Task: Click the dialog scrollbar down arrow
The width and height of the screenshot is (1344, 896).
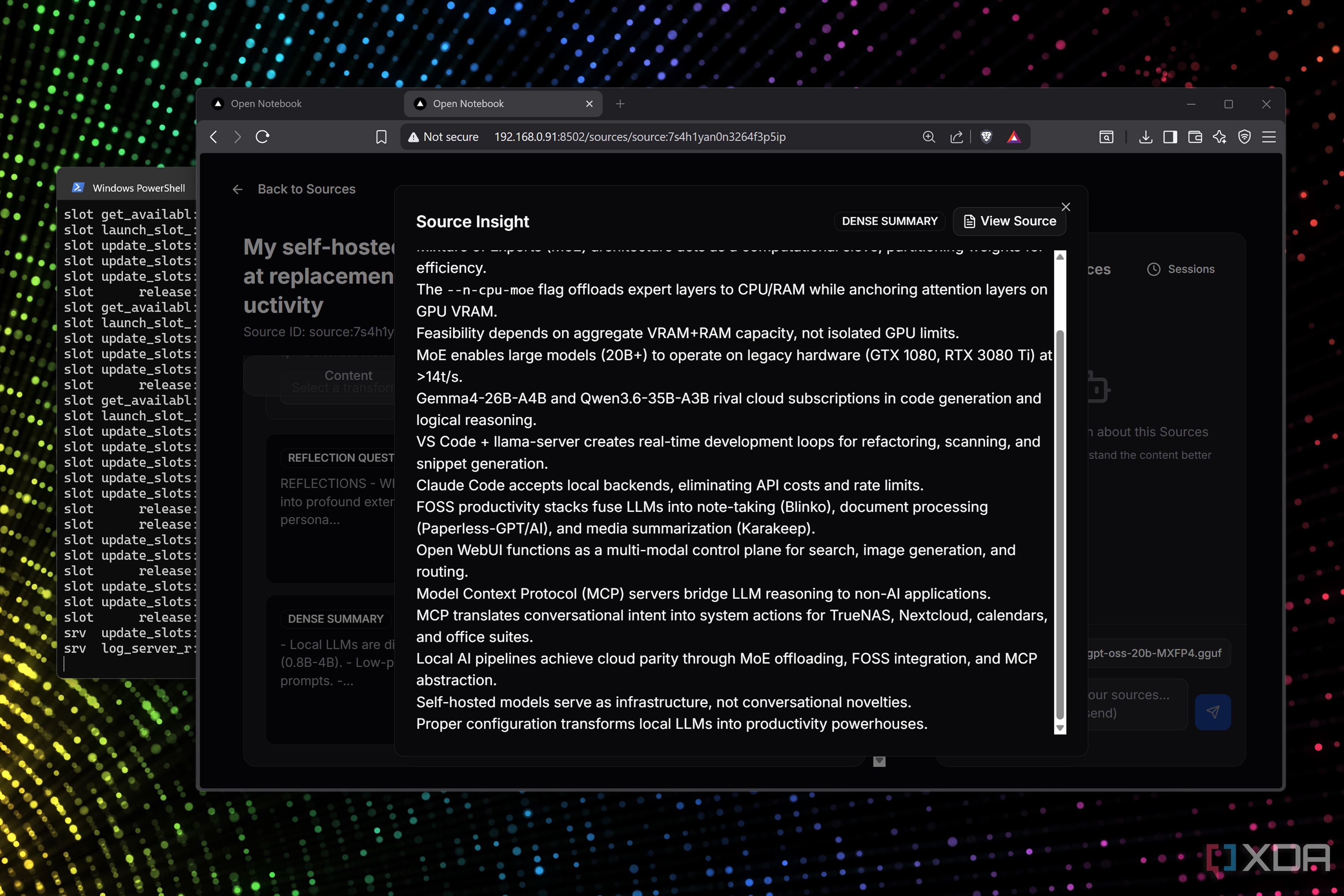Action: point(1060,728)
